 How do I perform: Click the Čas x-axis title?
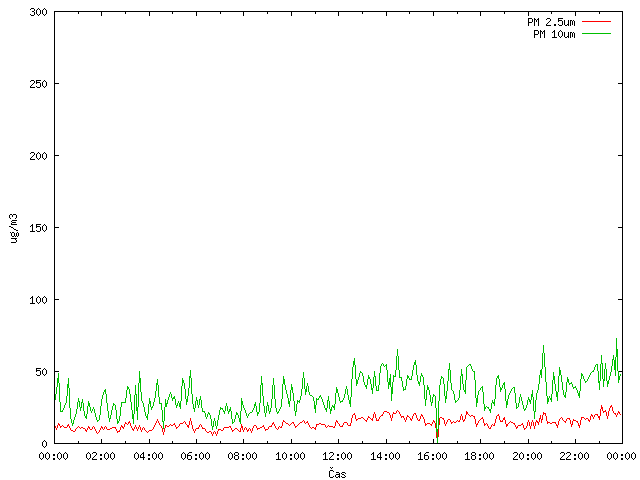(x=337, y=473)
